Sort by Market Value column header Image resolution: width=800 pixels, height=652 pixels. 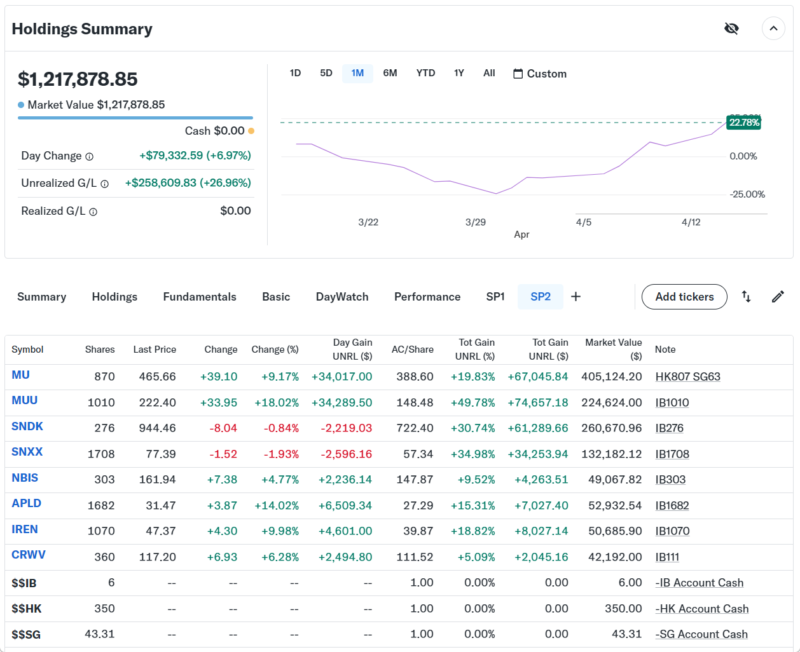(x=613, y=349)
